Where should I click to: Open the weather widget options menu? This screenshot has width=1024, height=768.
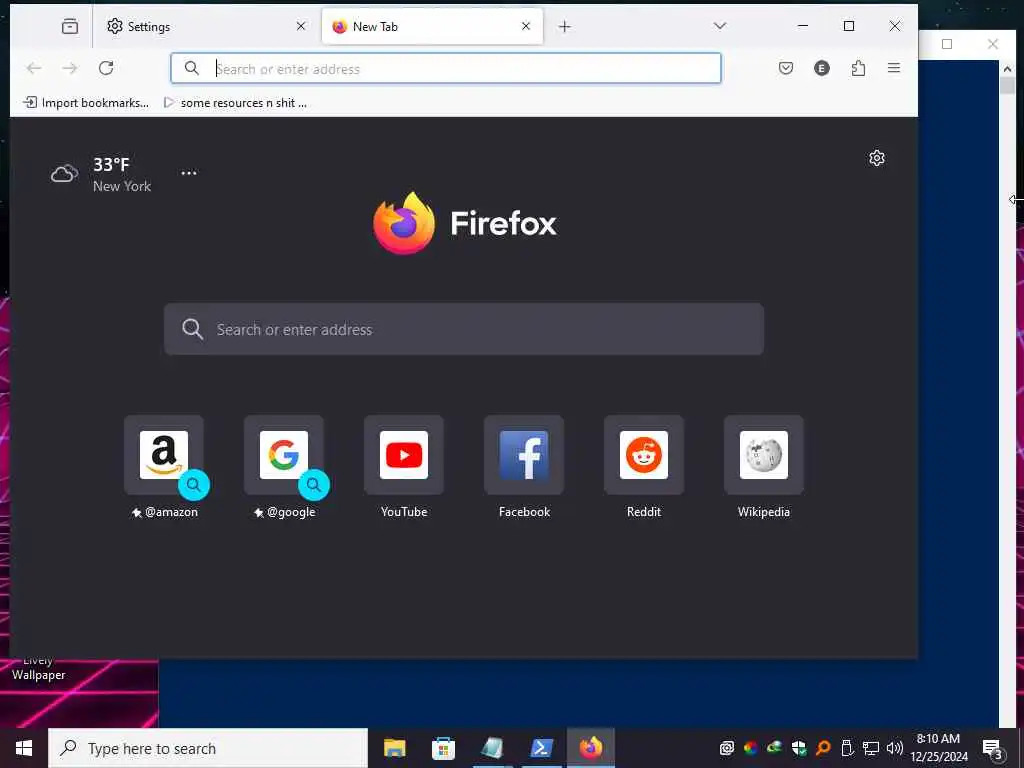point(189,173)
